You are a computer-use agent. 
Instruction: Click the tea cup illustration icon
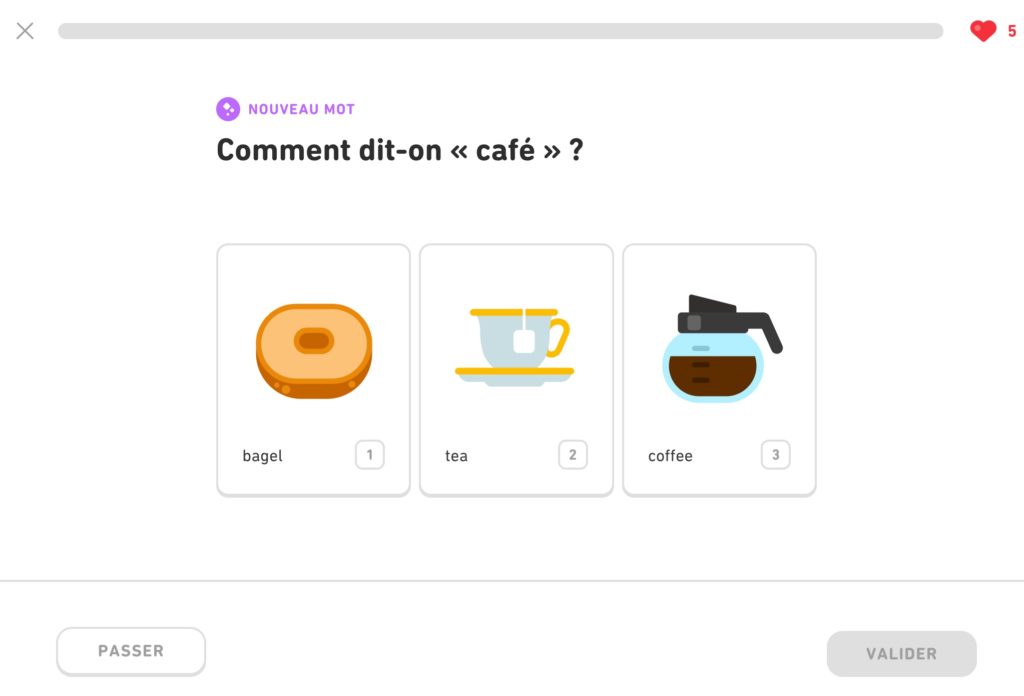tap(516, 345)
